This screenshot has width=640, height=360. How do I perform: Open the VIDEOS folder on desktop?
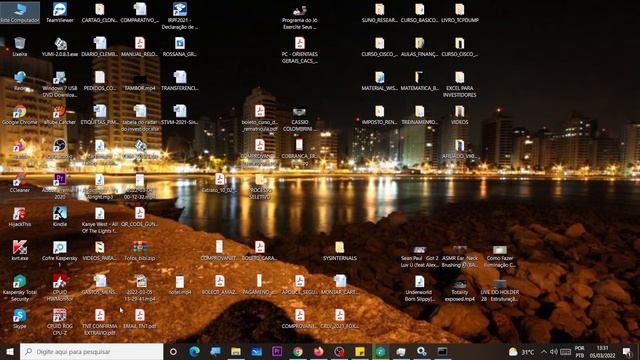[460, 115]
